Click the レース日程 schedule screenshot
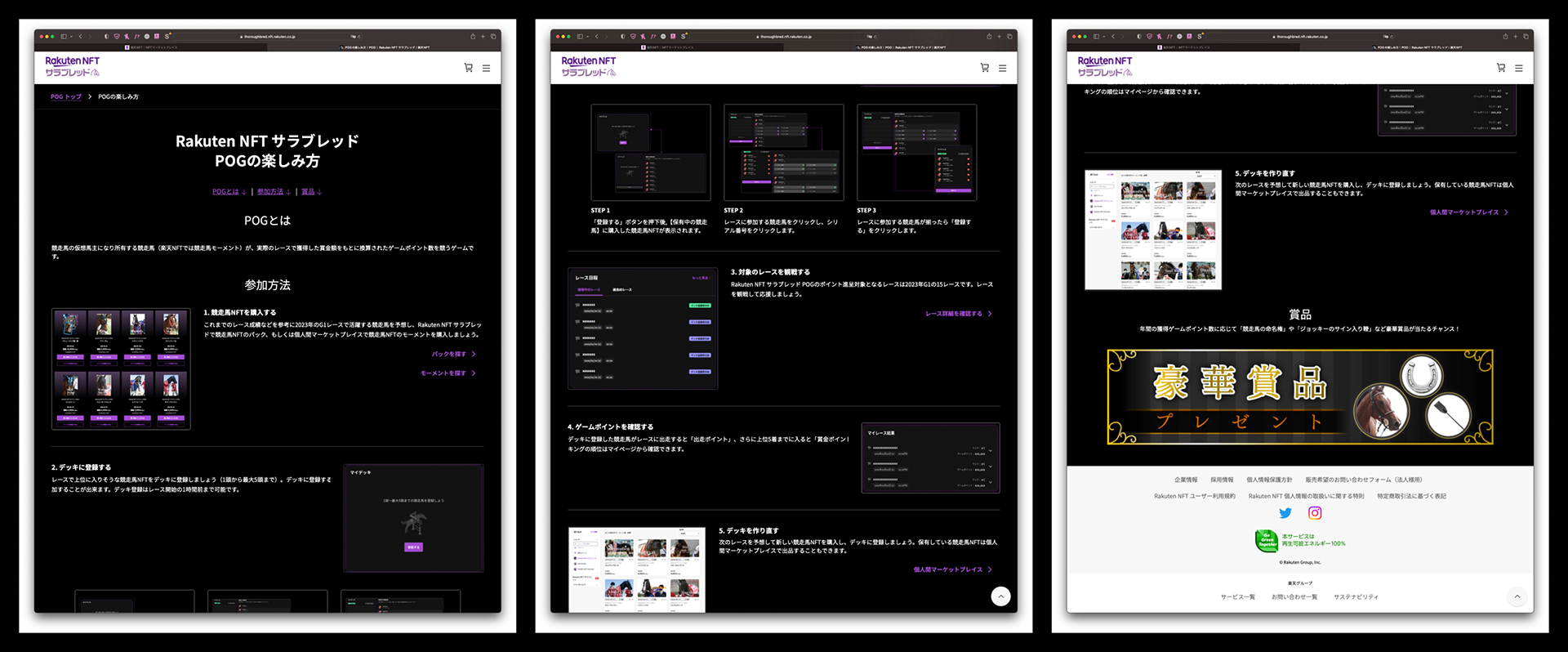 click(x=643, y=328)
